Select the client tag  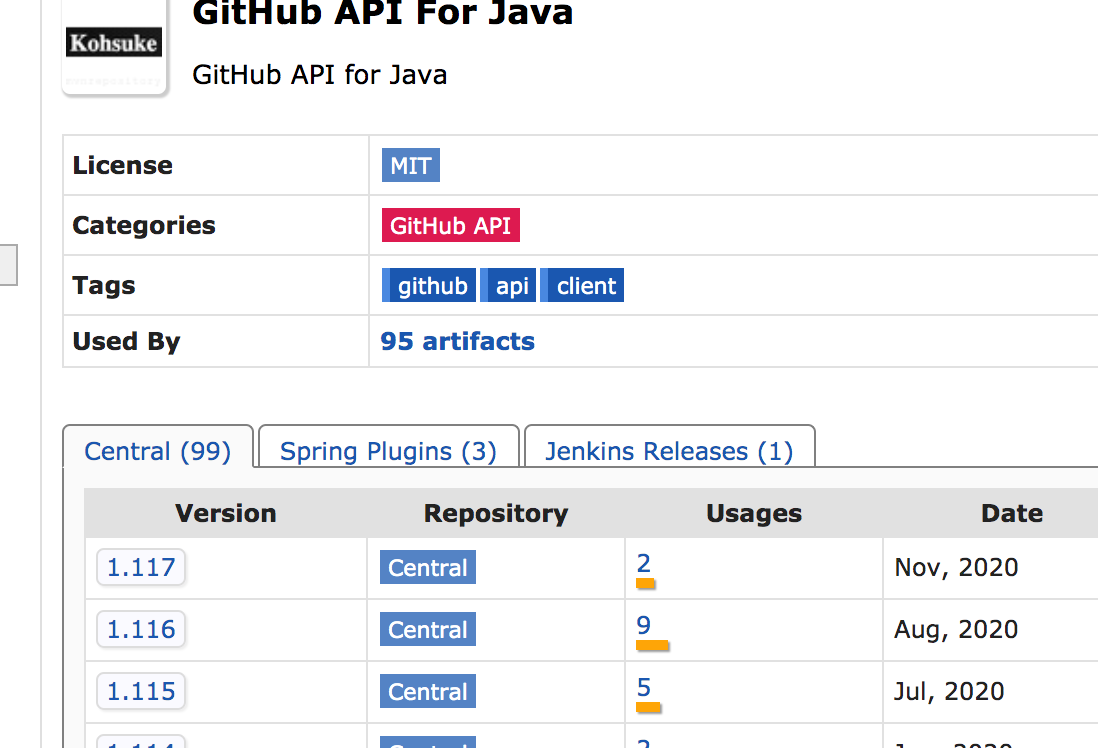pyautogui.click(x=585, y=286)
